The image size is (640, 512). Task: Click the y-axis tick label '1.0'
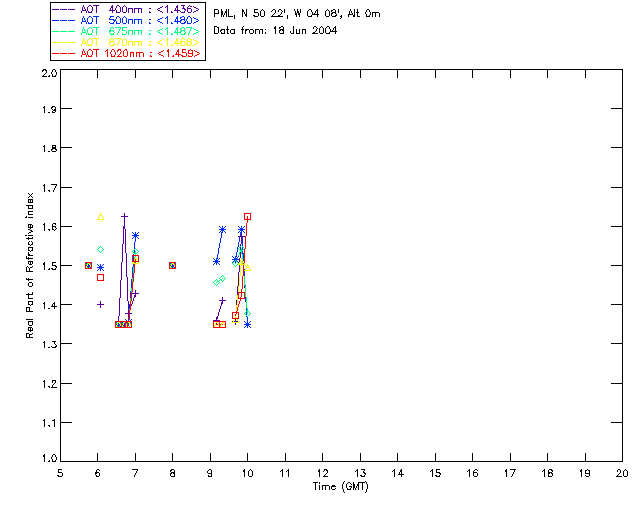coord(49,459)
